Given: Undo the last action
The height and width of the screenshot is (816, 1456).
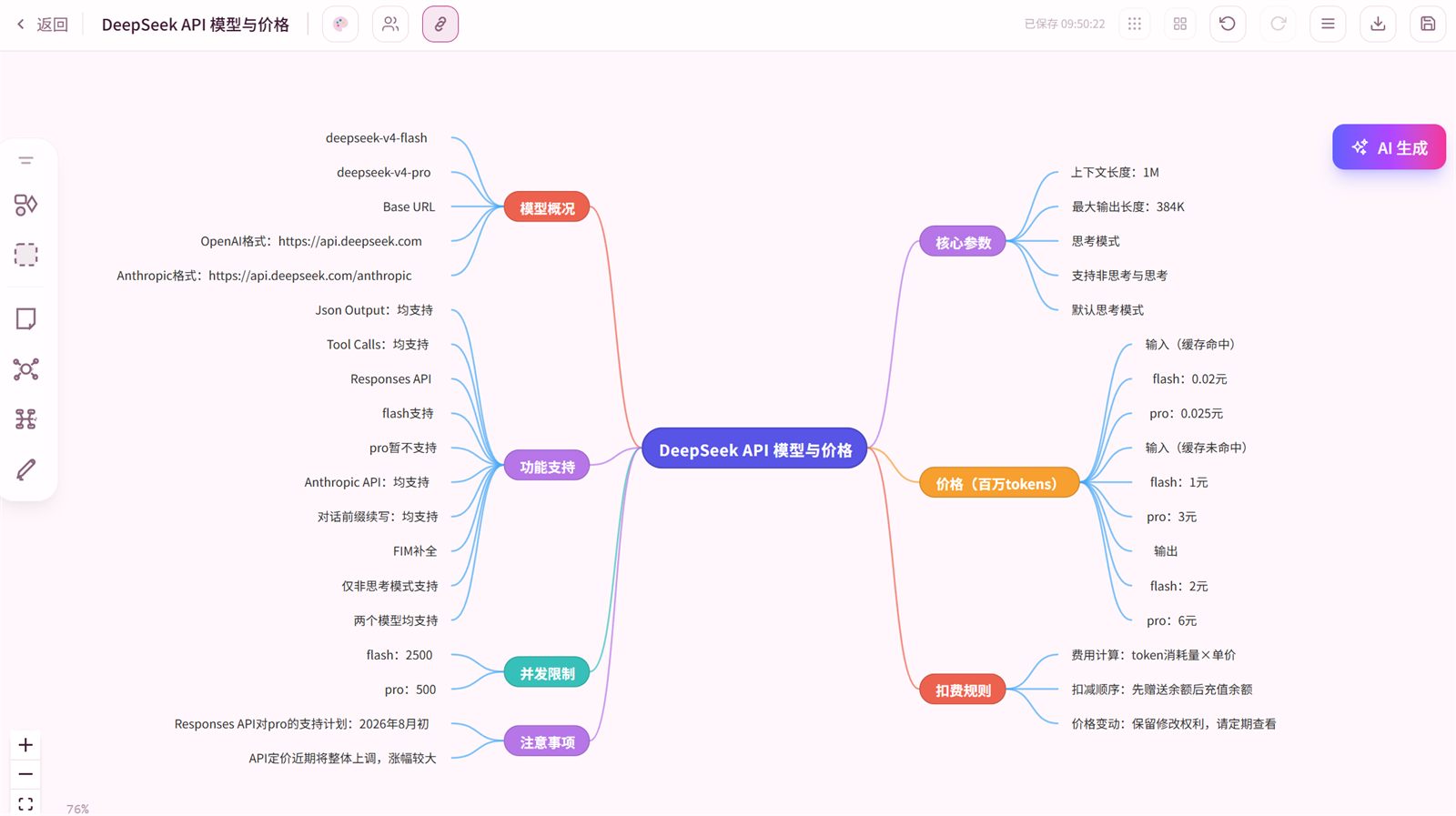Looking at the screenshot, I should [x=1228, y=25].
